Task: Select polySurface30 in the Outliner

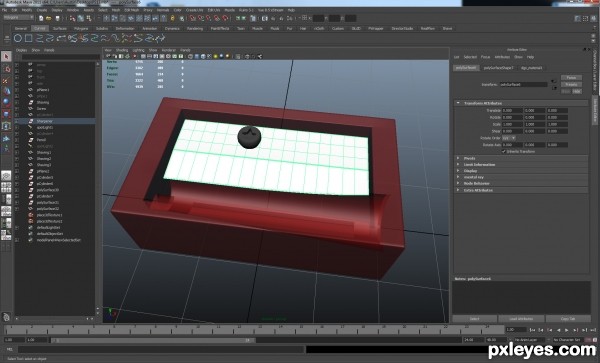Action: pos(47,190)
